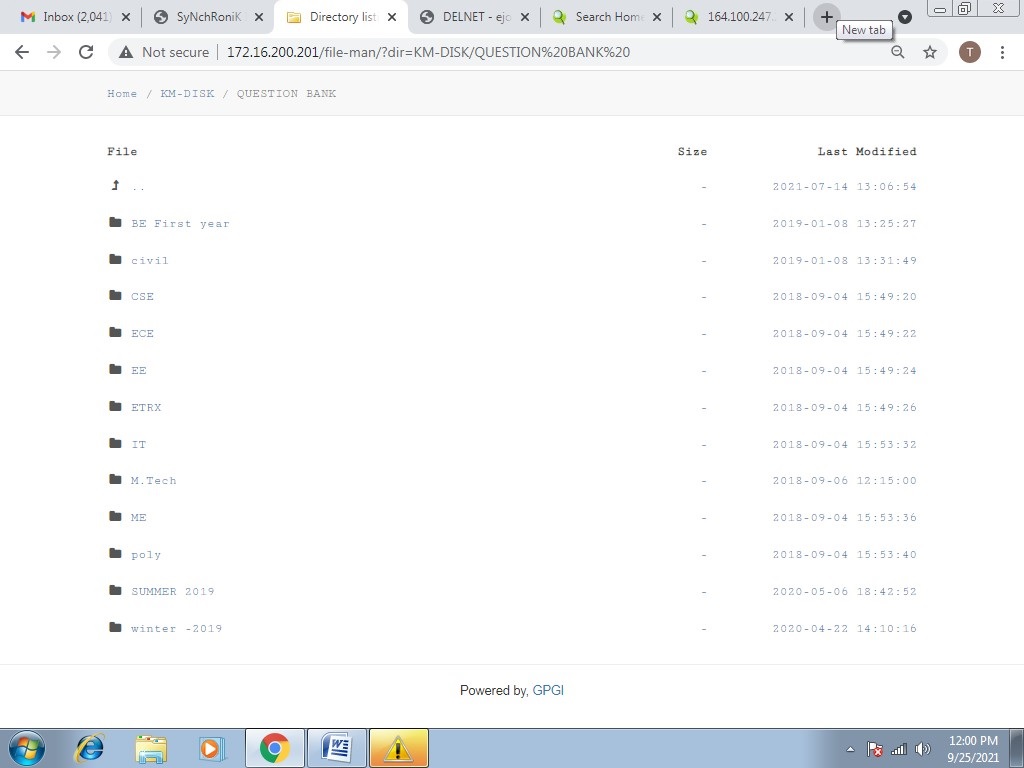The height and width of the screenshot is (768, 1024).
Task: Open the SUMMER 2019 folder
Action: click(172, 592)
